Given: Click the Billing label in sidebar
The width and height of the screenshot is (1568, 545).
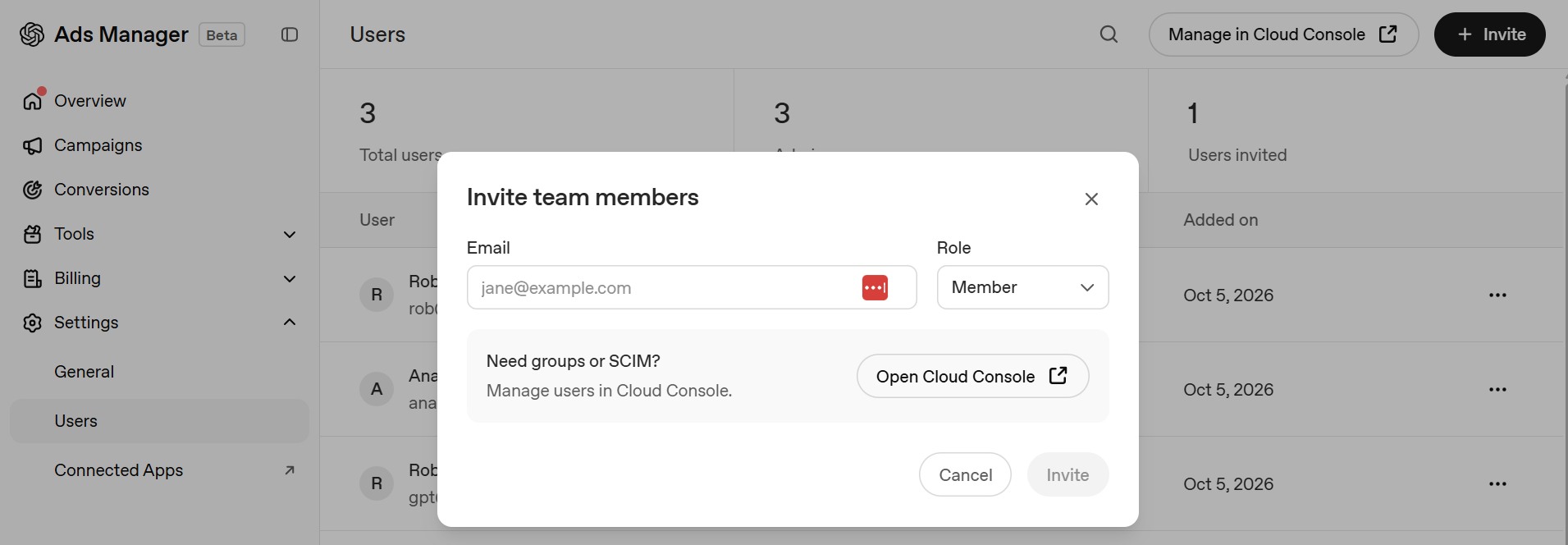Looking at the screenshot, I should pos(77,278).
